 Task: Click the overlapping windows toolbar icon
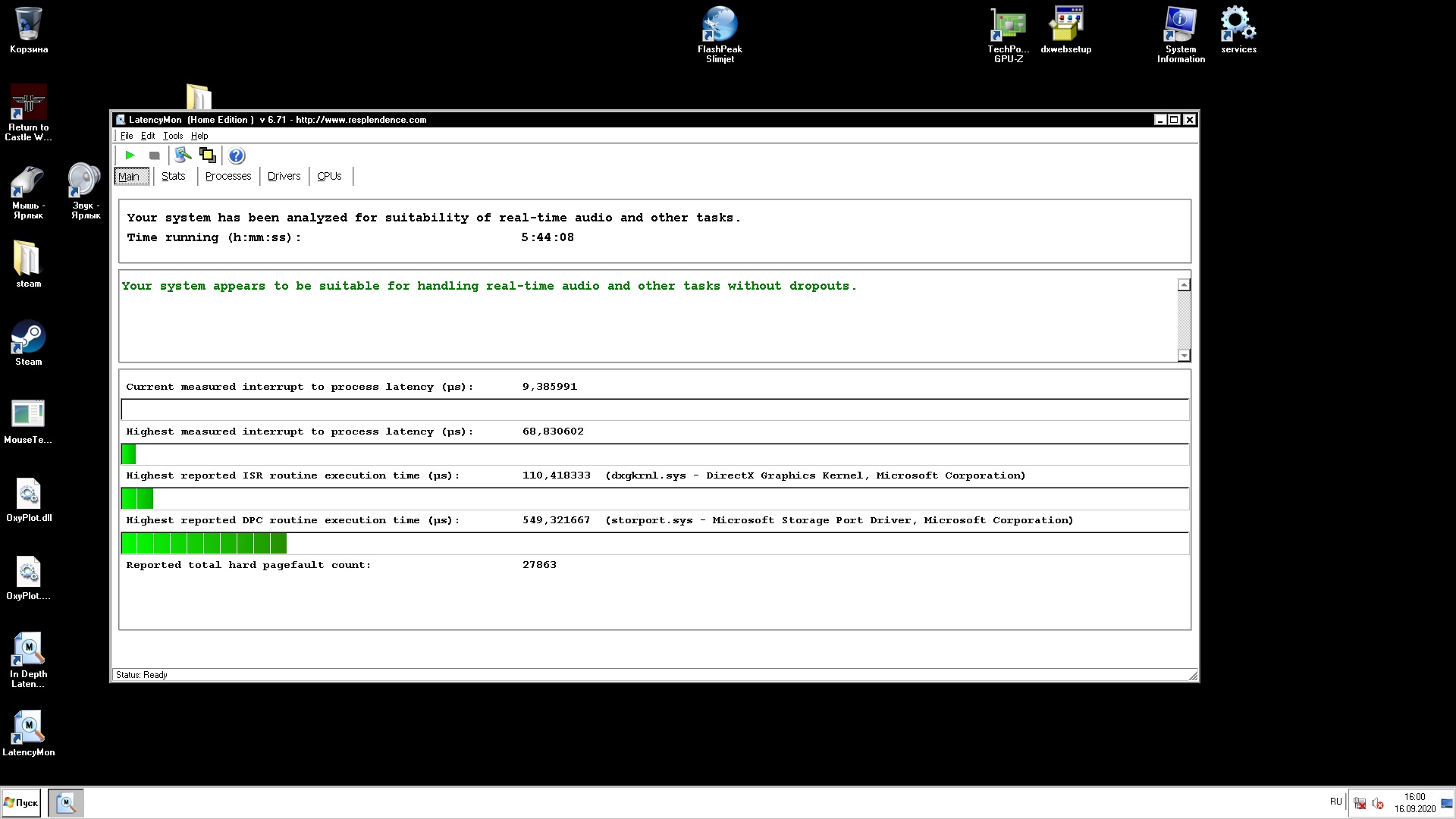click(x=207, y=155)
